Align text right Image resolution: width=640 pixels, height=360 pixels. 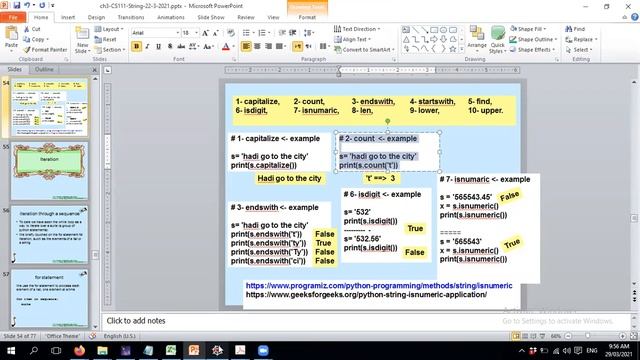(x=268, y=46)
